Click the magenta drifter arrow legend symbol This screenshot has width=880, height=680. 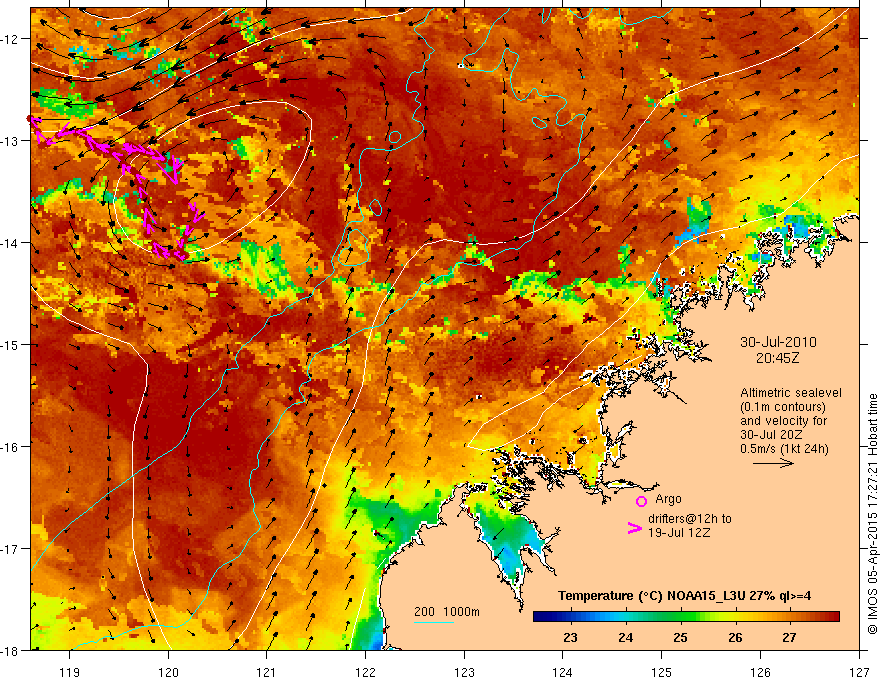click(634, 528)
